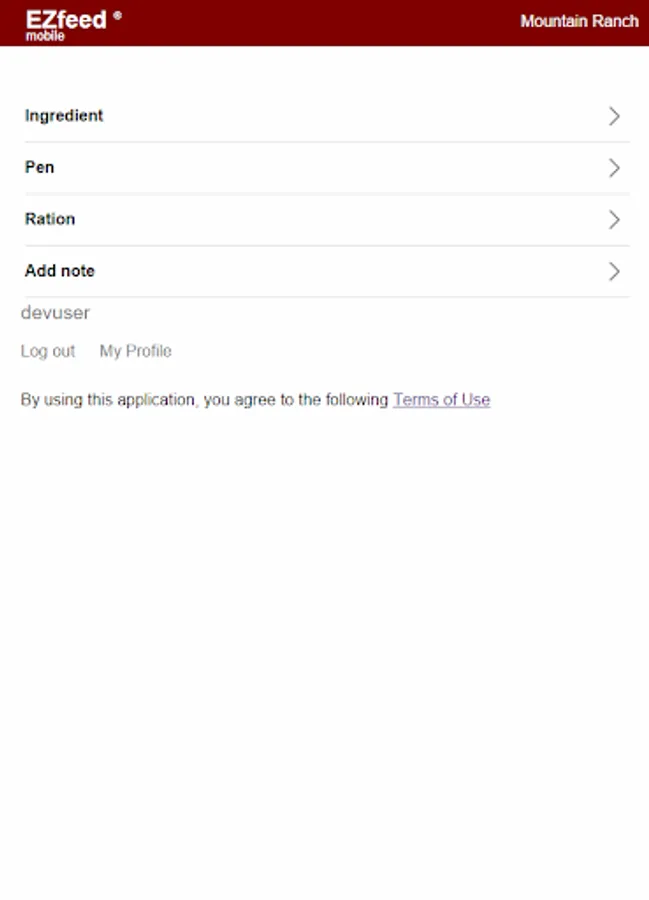Click the chevron arrow beside Ingredient
Screen dimensions: 649x900
point(614,116)
